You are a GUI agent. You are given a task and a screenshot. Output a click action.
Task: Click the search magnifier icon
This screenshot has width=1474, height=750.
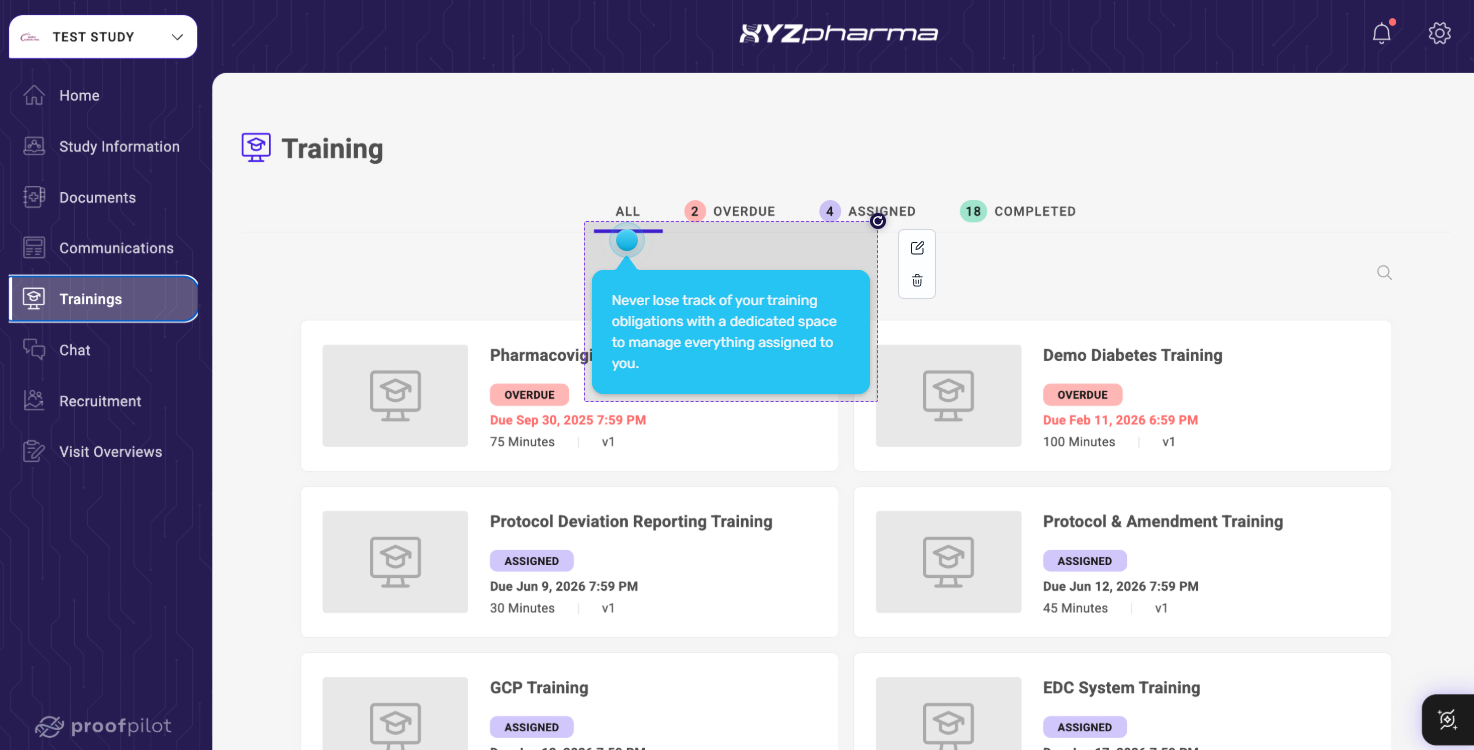[1384, 272]
